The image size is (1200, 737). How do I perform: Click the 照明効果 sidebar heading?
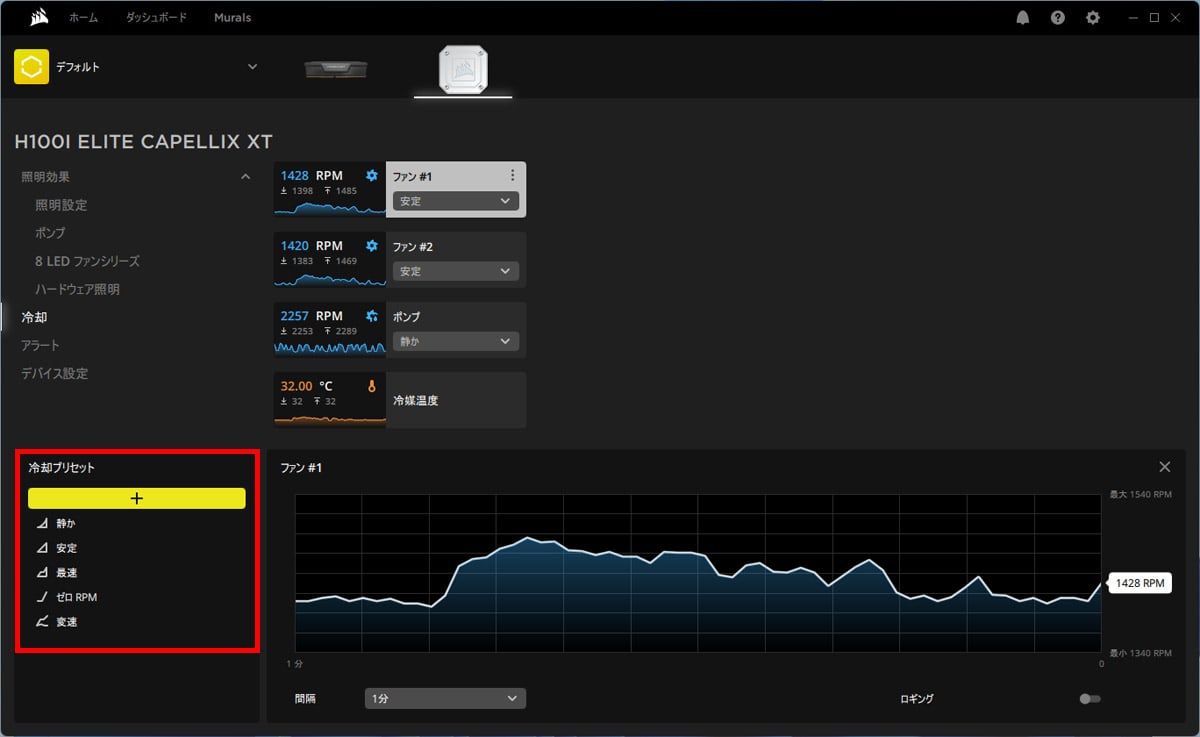pos(46,177)
